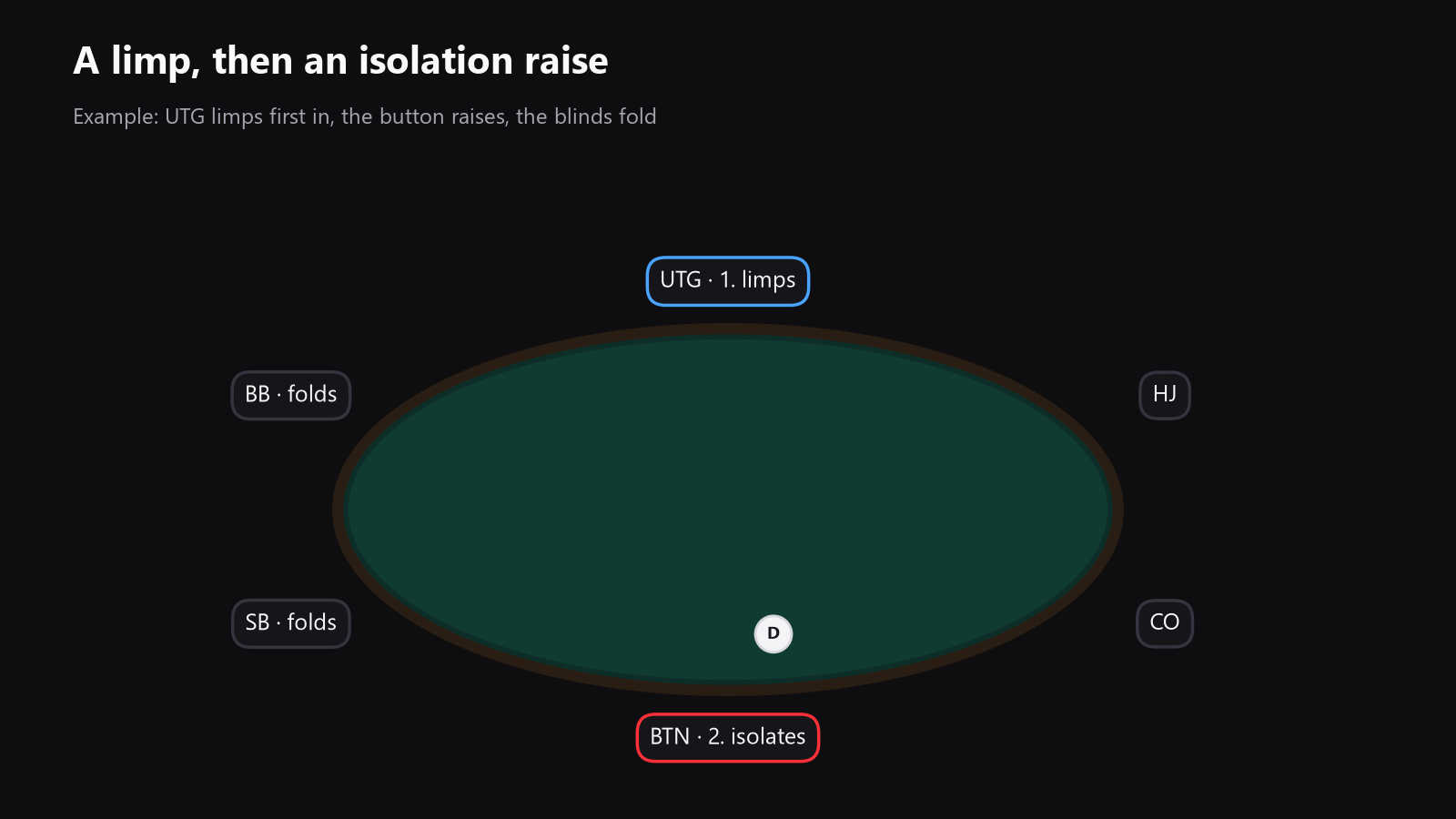Select the UTG limps seat label
Image resolution: width=1456 pixels, height=819 pixels.
728,281
